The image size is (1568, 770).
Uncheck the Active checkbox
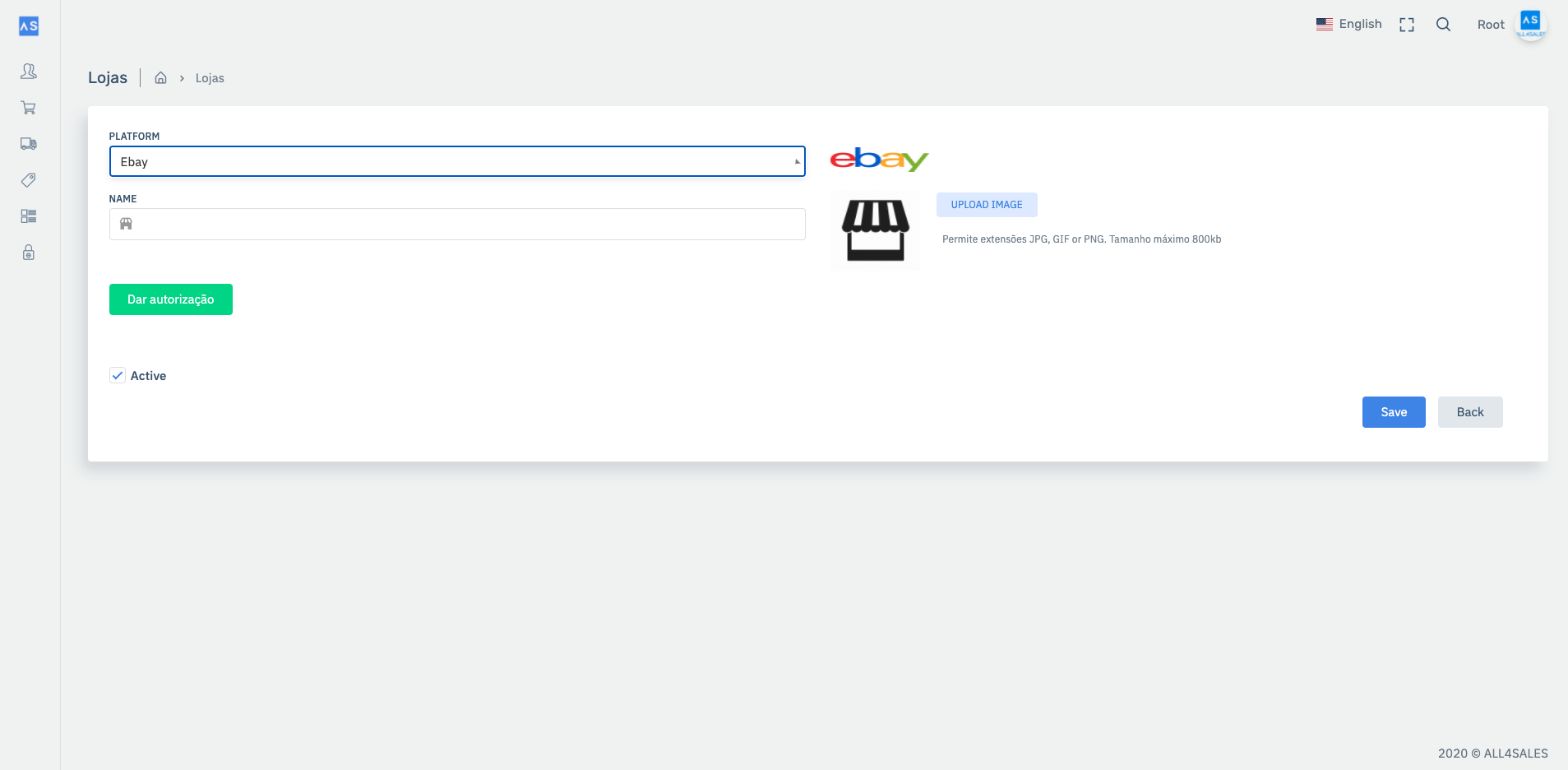(x=118, y=376)
